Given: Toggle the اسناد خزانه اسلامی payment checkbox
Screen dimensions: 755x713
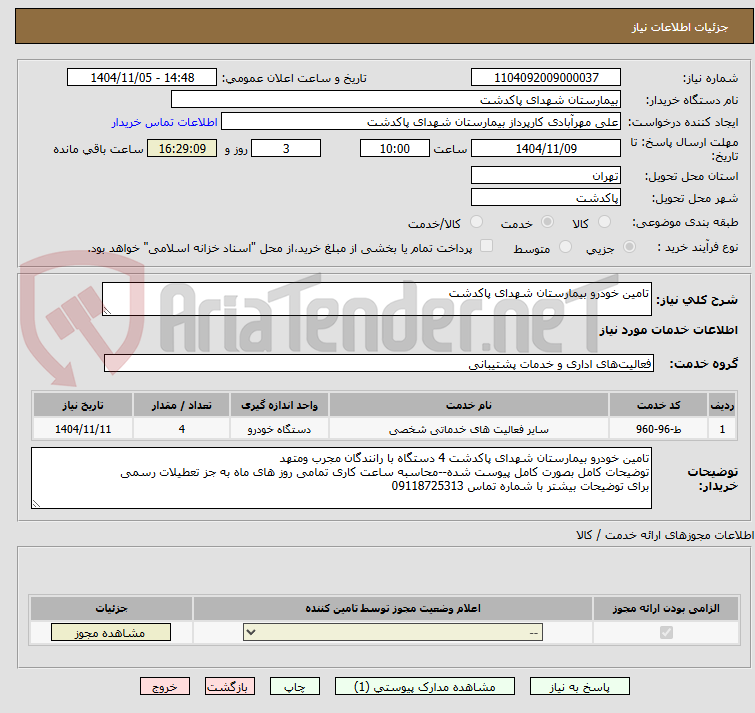Looking at the screenshot, I should (x=487, y=246).
